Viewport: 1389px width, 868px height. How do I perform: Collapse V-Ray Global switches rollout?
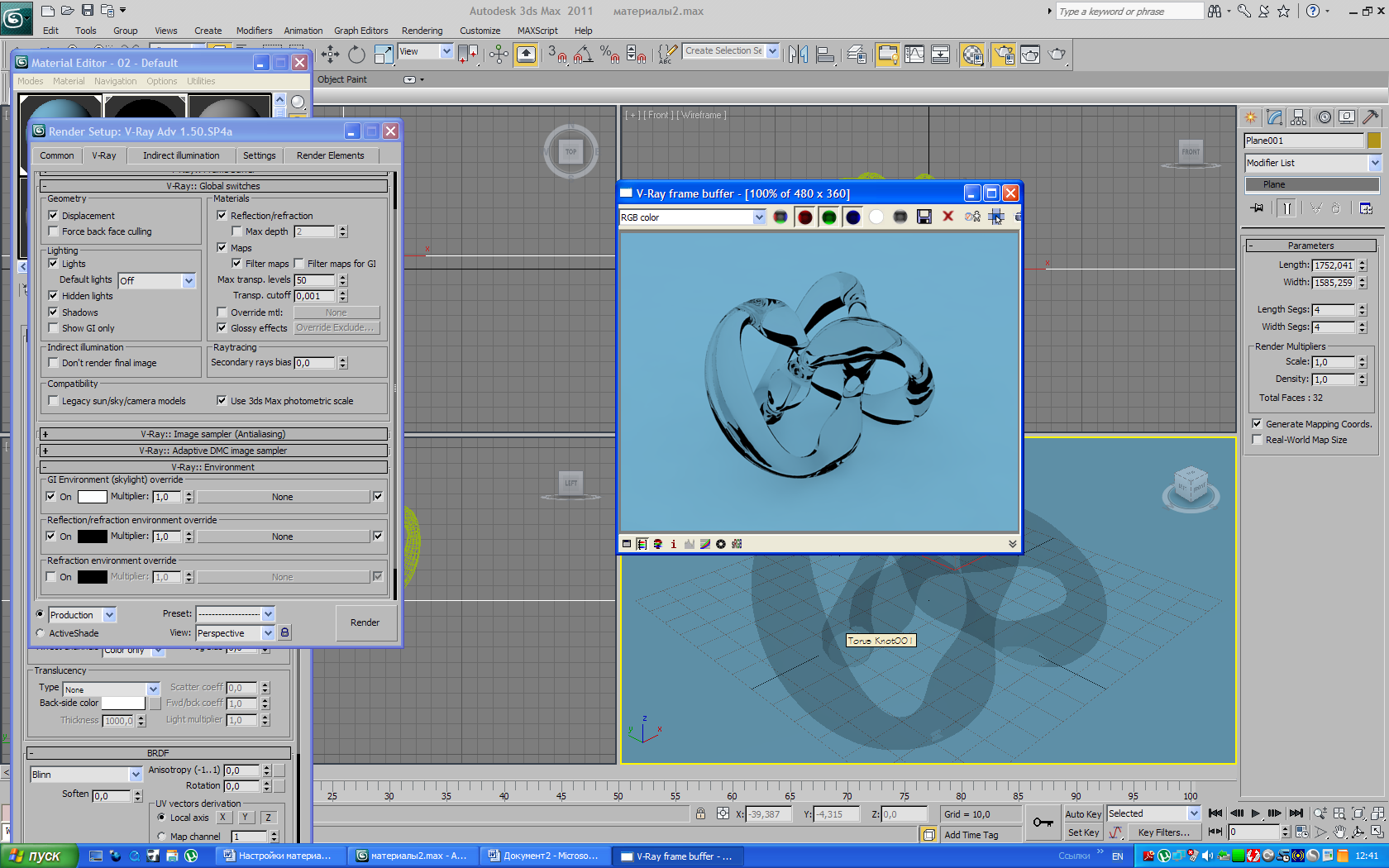(x=213, y=186)
